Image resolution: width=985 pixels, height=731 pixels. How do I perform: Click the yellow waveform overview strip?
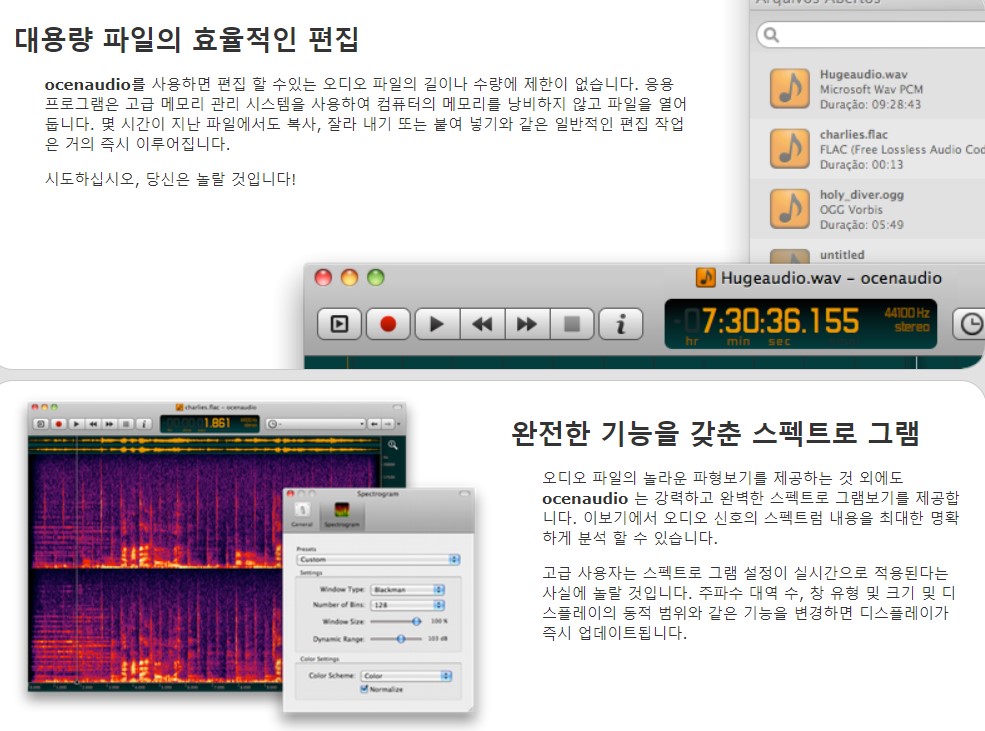pyautogui.click(x=204, y=445)
